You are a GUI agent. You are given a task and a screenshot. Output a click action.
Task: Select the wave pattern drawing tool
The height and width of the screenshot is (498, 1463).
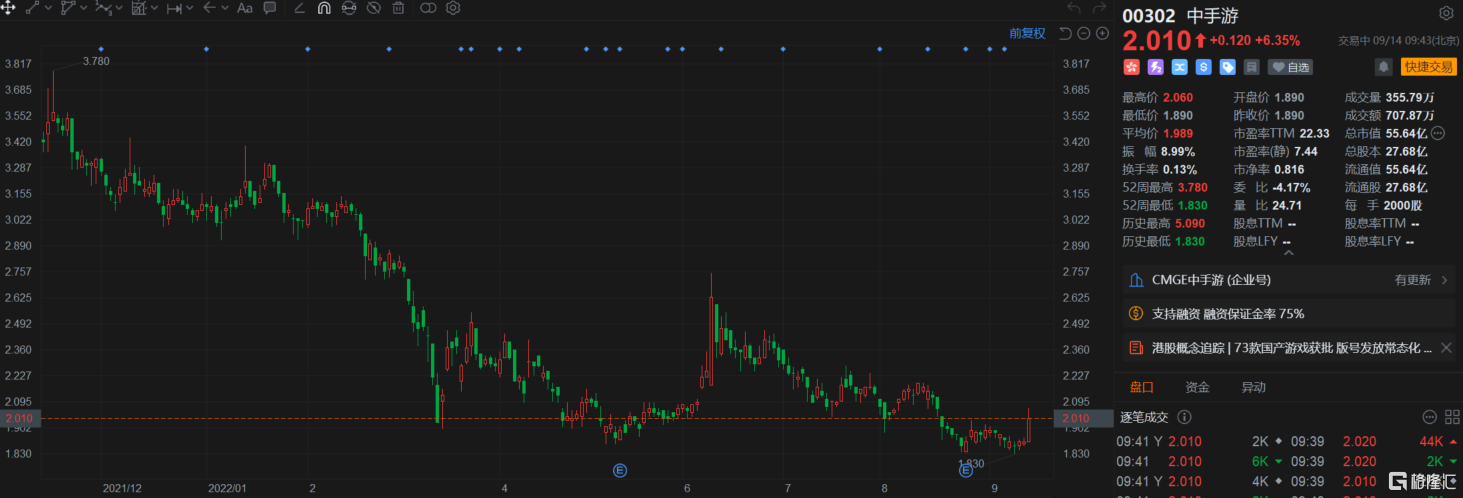click(103, 8)
